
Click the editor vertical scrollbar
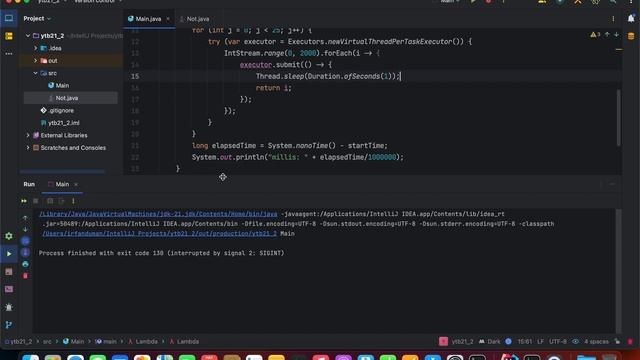[x=619, y=118]
